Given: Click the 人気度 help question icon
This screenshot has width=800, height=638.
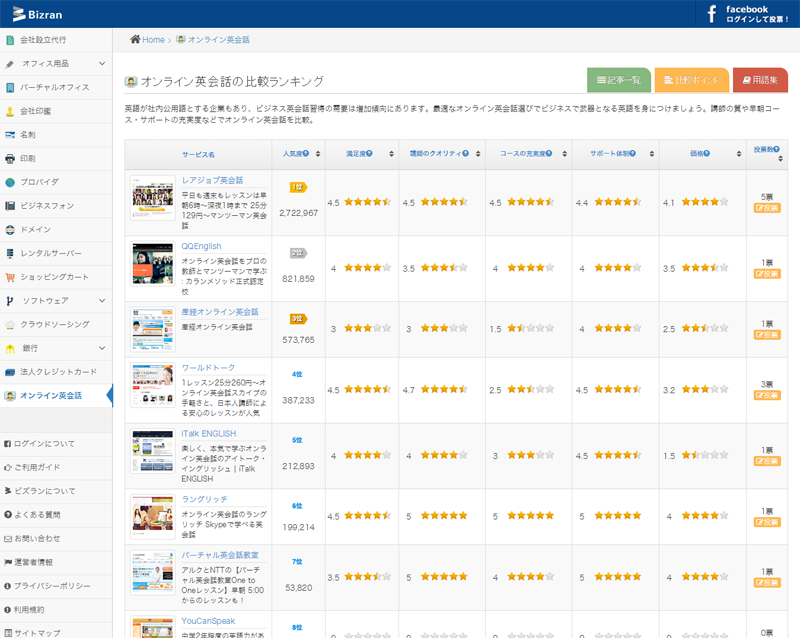Looking at the screenshot, I should pos(306,153).
